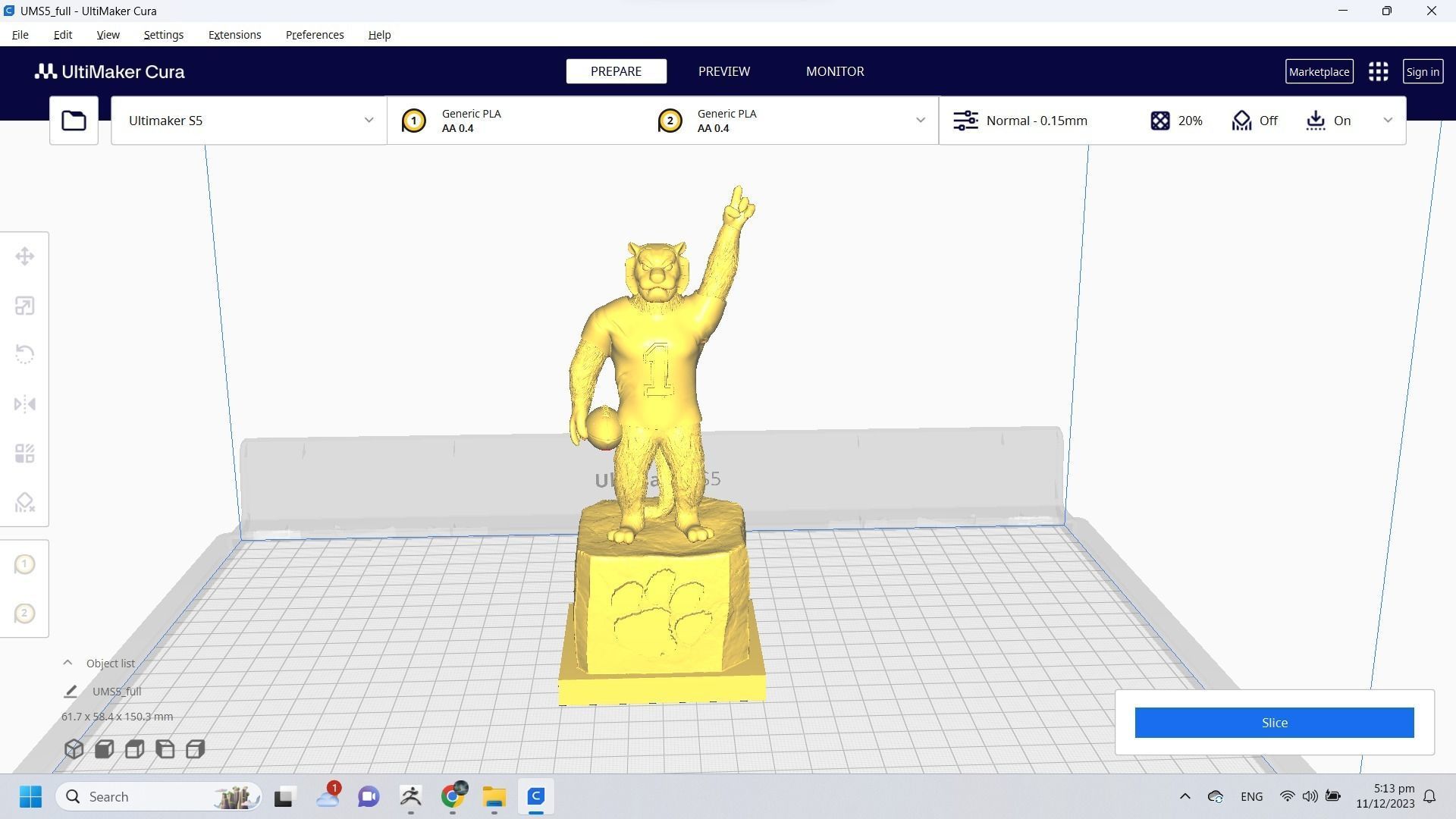The width and height of the screenshot is (1456, 819).
Task: Open the File menu
Action: pyautogui.click(x=20, y=35)
